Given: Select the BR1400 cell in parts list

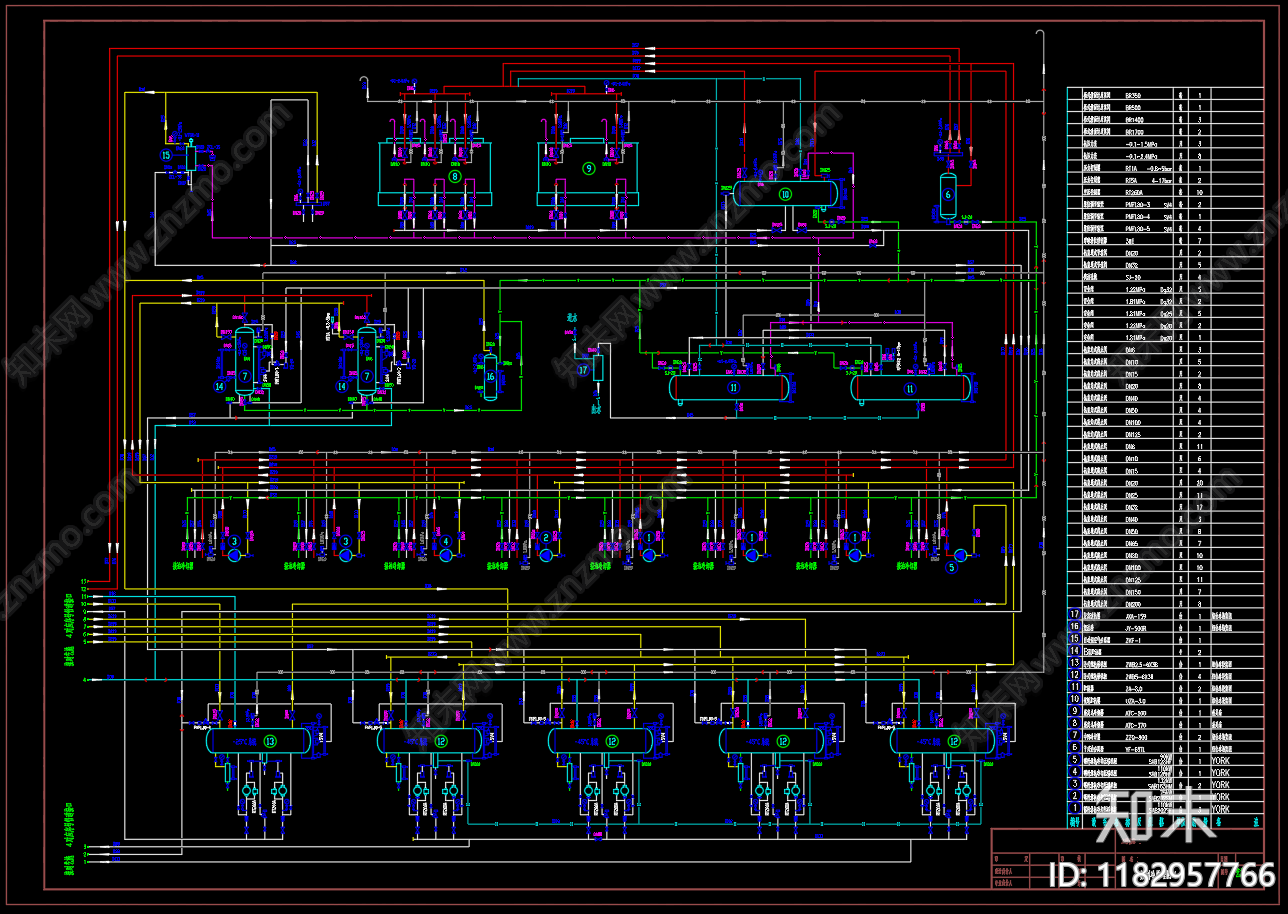Looking at the screenshot, I should [x=1135, y=120].
